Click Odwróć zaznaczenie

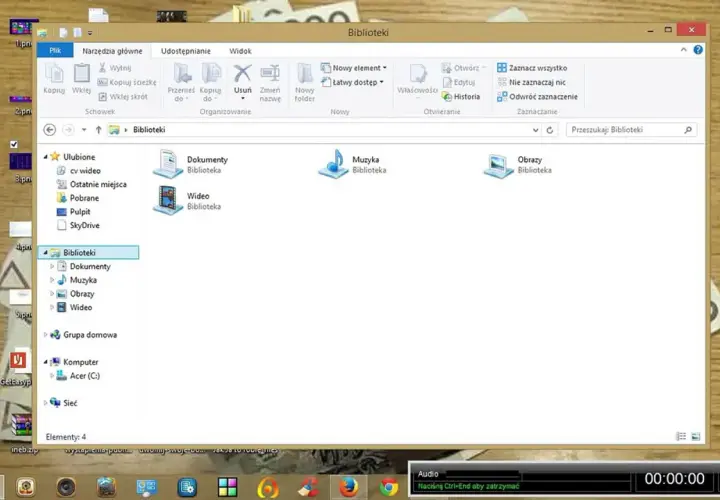537,96
